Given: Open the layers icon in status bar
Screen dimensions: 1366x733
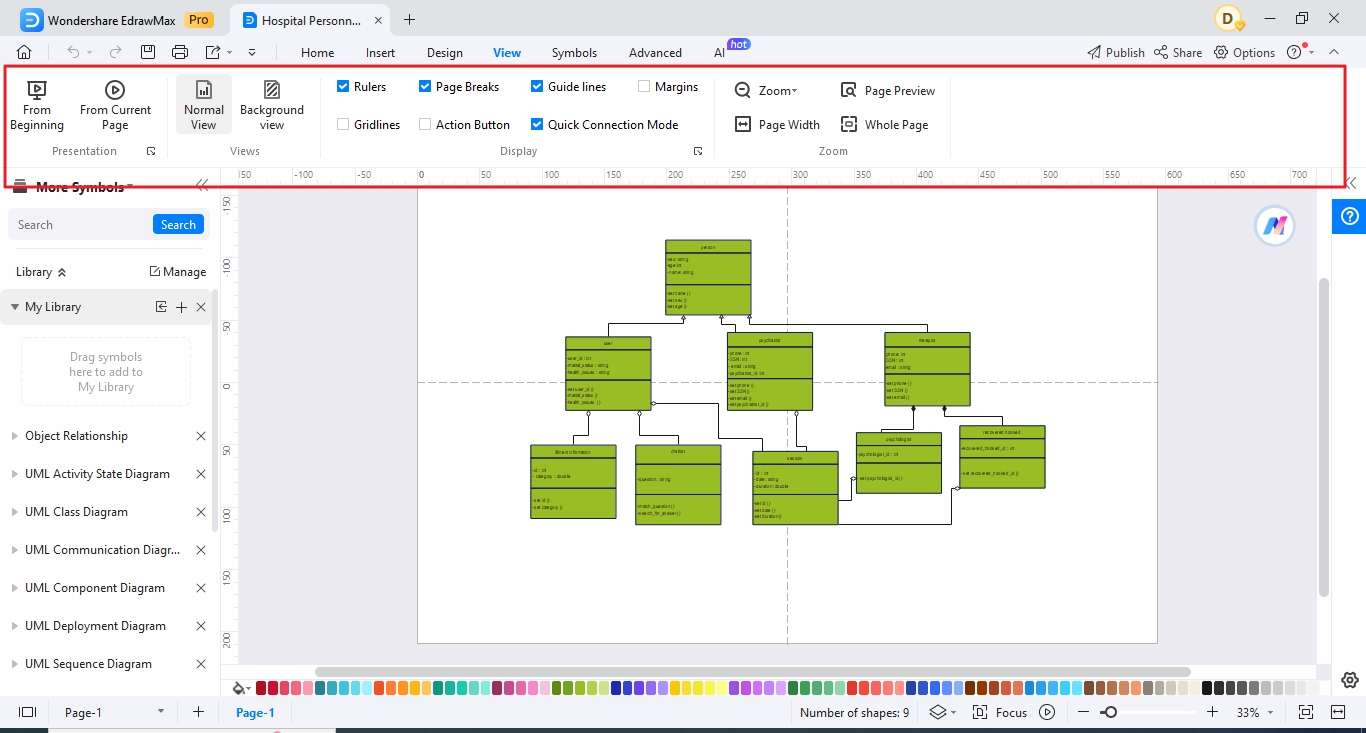Looking at the screenshot, I should tap(937, 712).
